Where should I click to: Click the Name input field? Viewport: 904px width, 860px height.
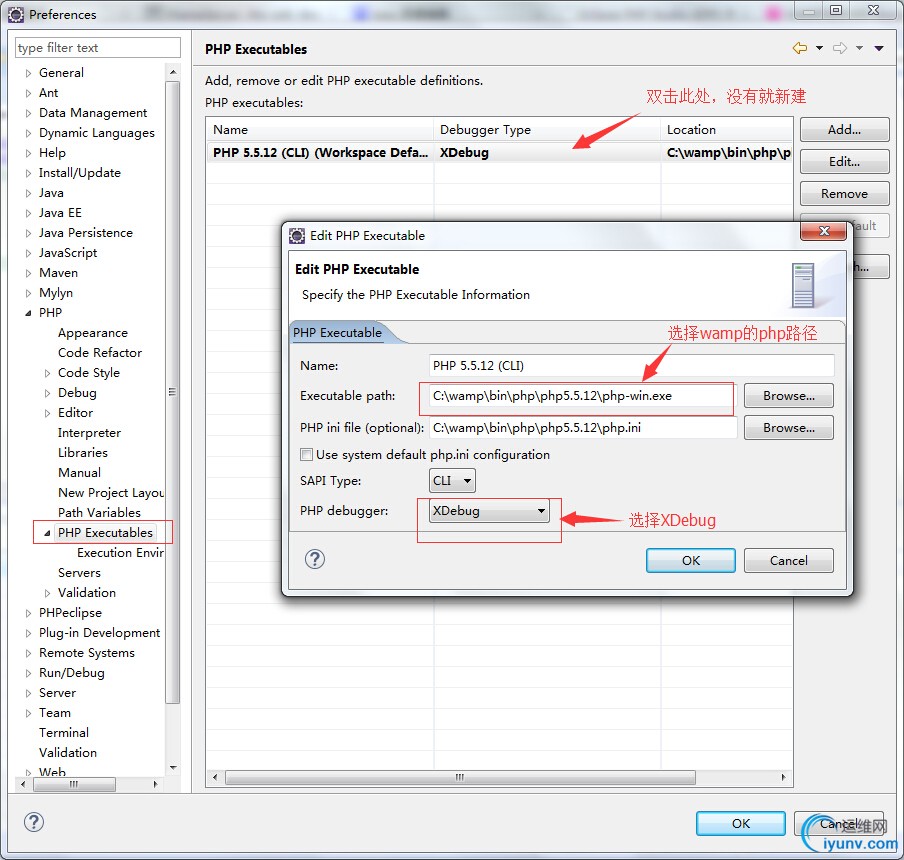pos(631,365)
